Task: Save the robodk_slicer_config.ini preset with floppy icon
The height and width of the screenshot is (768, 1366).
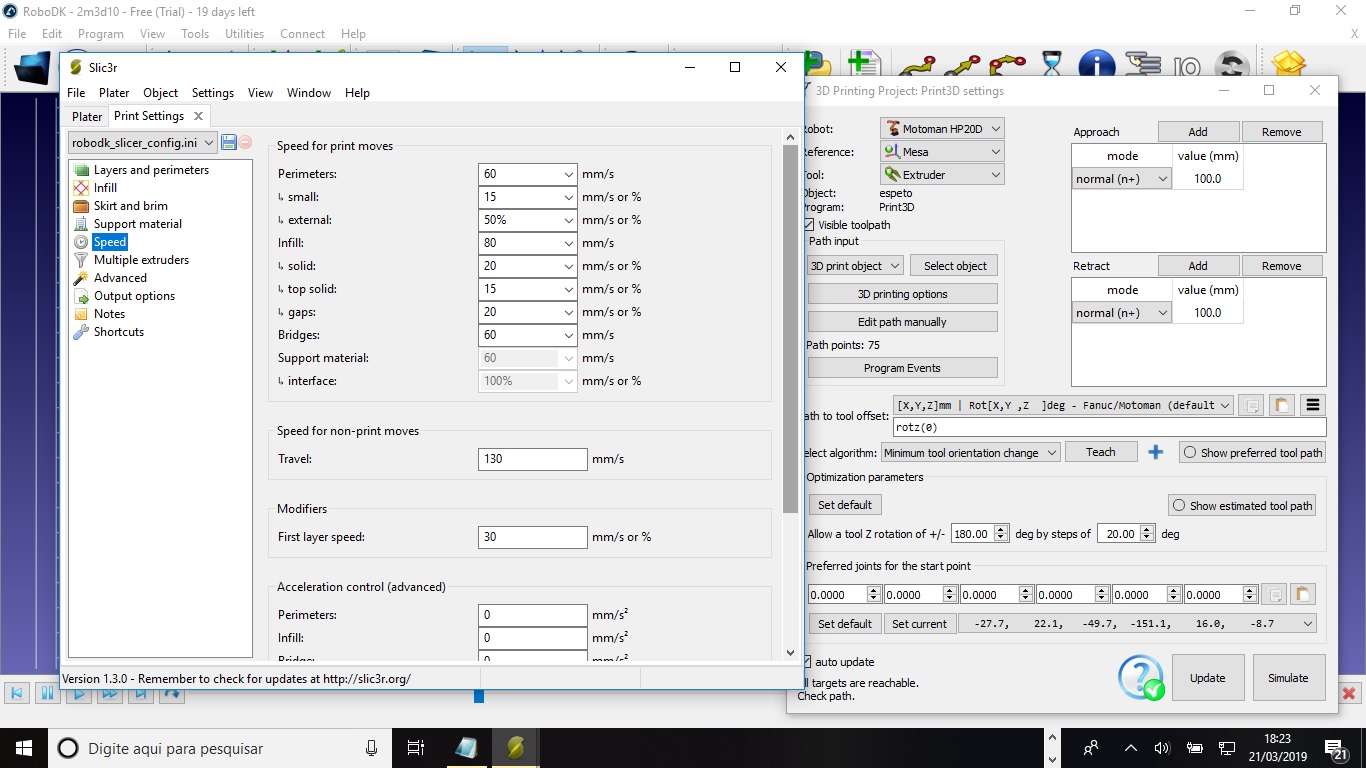Action: pos(229,143)
